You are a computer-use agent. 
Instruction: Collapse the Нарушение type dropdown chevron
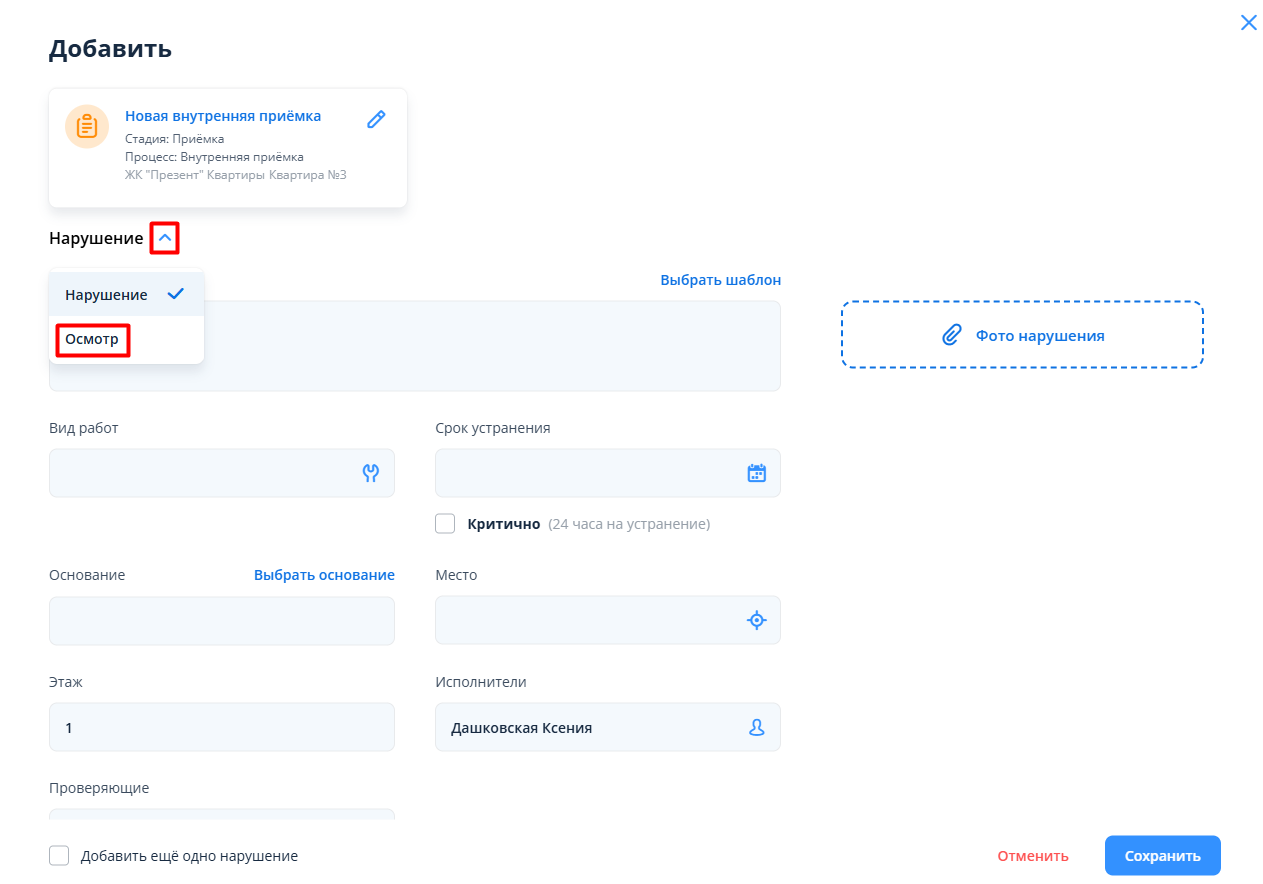click(165, 238)
